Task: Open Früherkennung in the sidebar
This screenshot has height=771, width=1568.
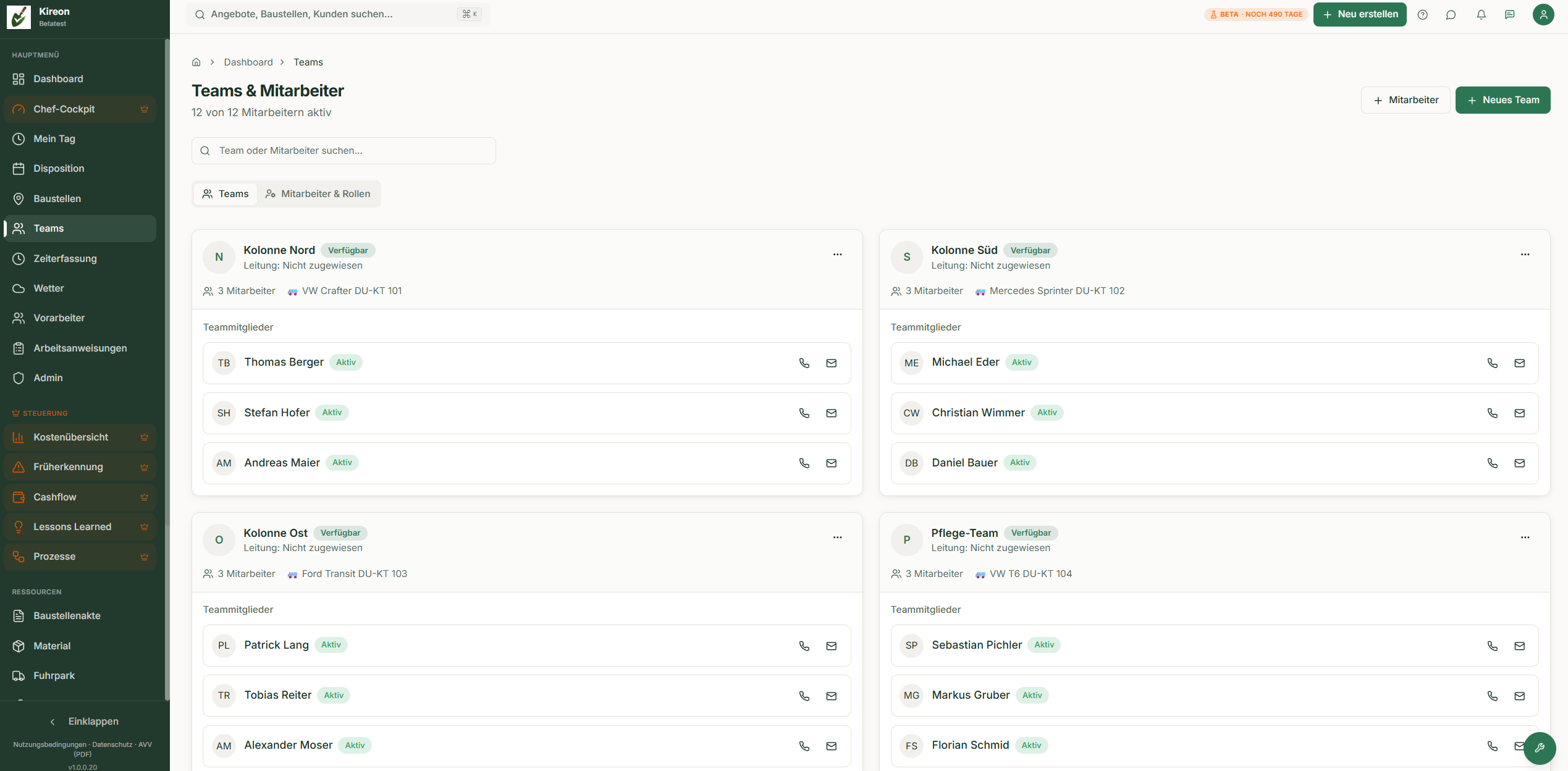Action: (x=80, y=467)
